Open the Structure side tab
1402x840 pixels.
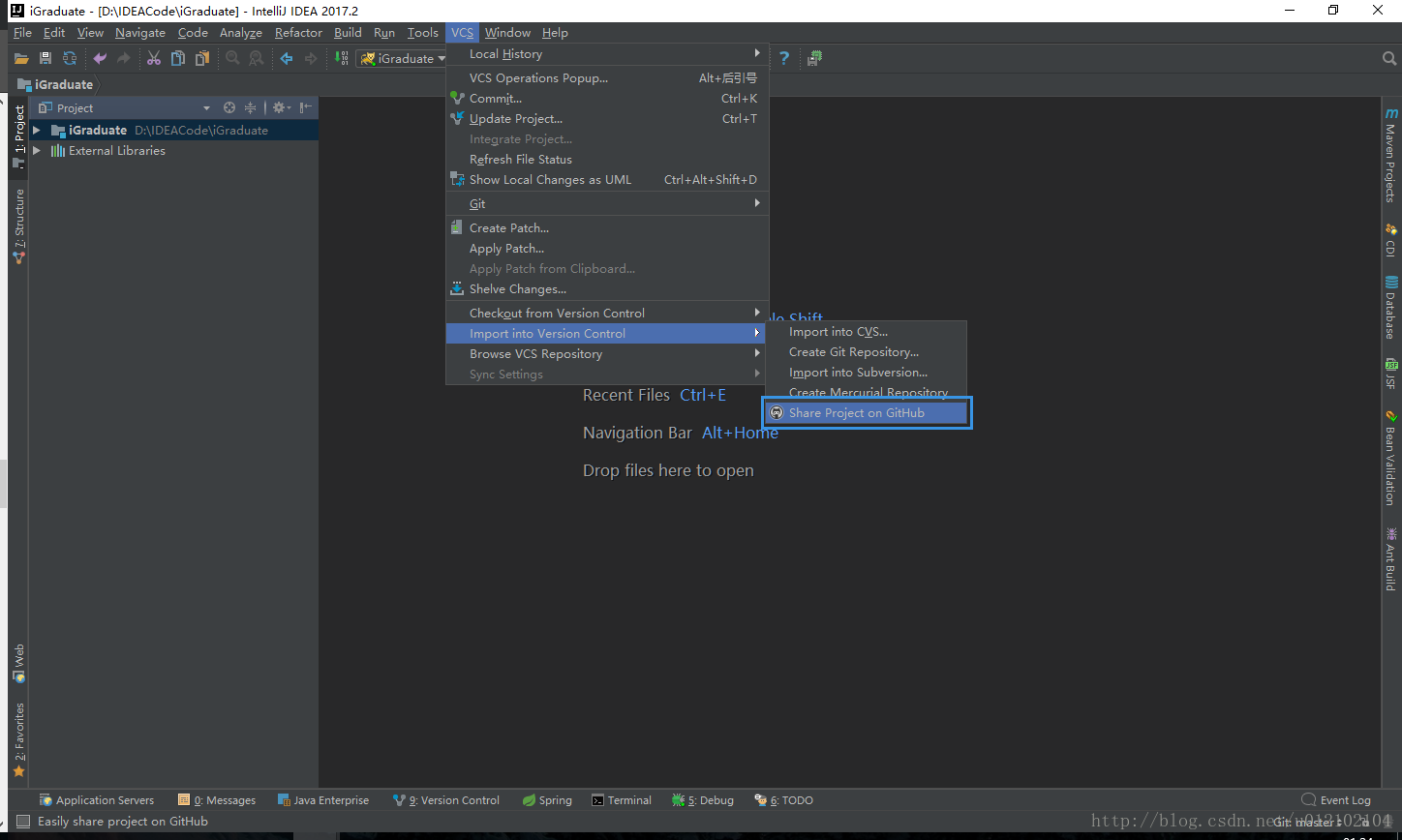[18, 225]
